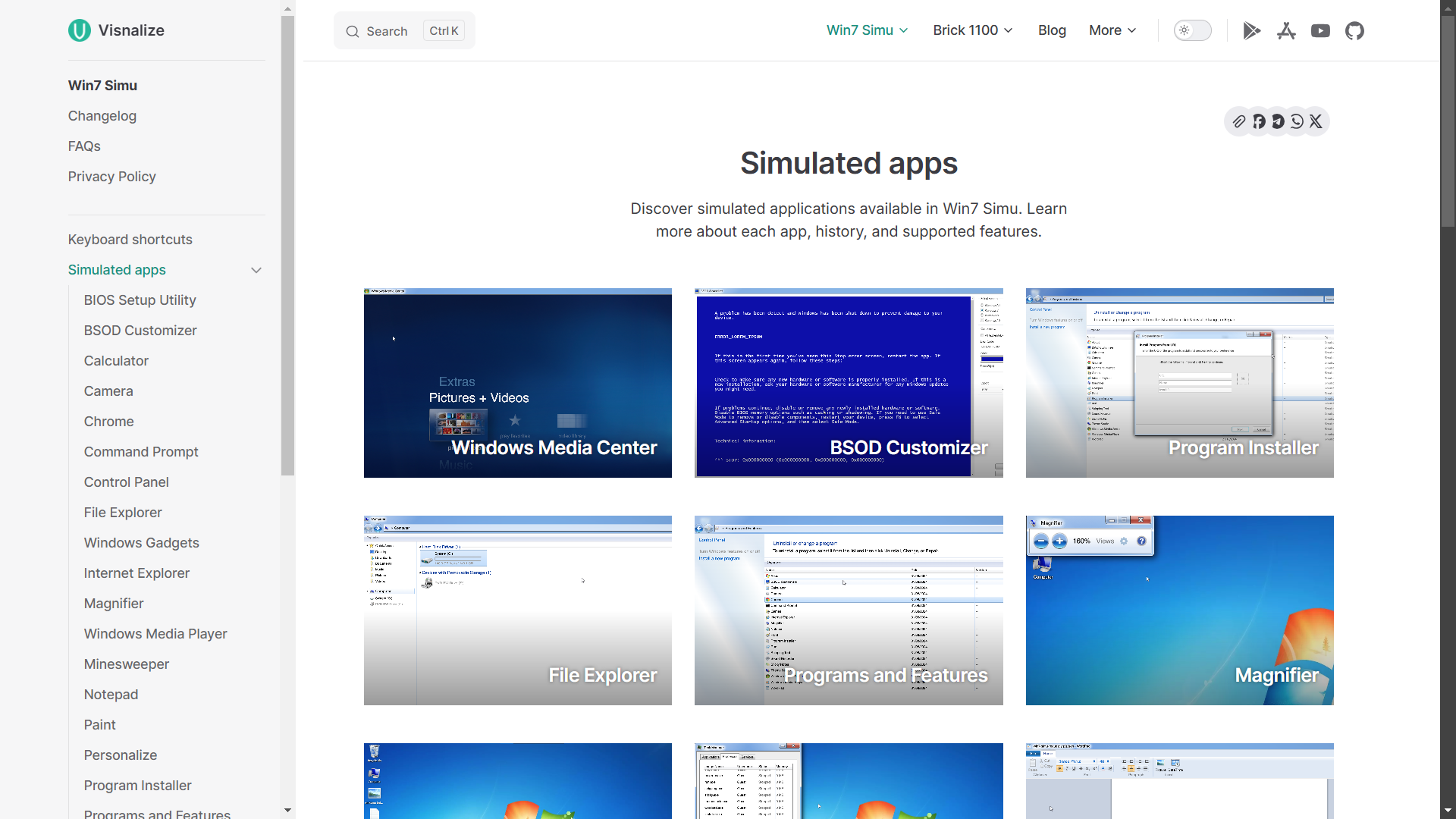Open the Google Play store listing
Viewport: 1456px width, 819px height.
click(x=1251, y=30)
